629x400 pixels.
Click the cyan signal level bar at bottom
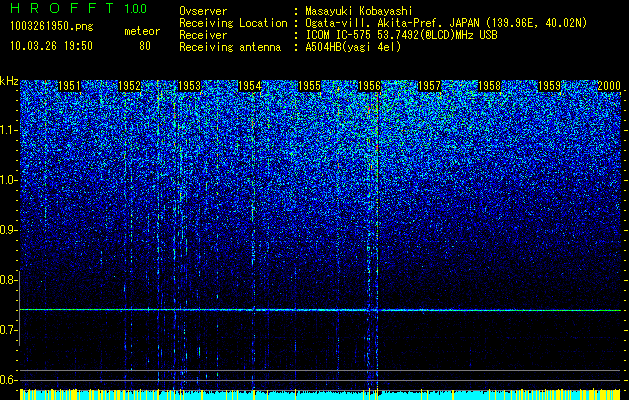[x=320, y=395]
